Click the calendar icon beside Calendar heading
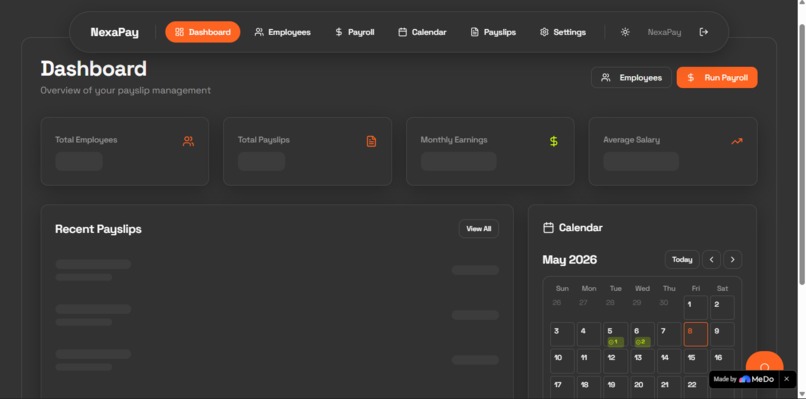The width and height of the screenshot is (806, 399). coord(548,228)
